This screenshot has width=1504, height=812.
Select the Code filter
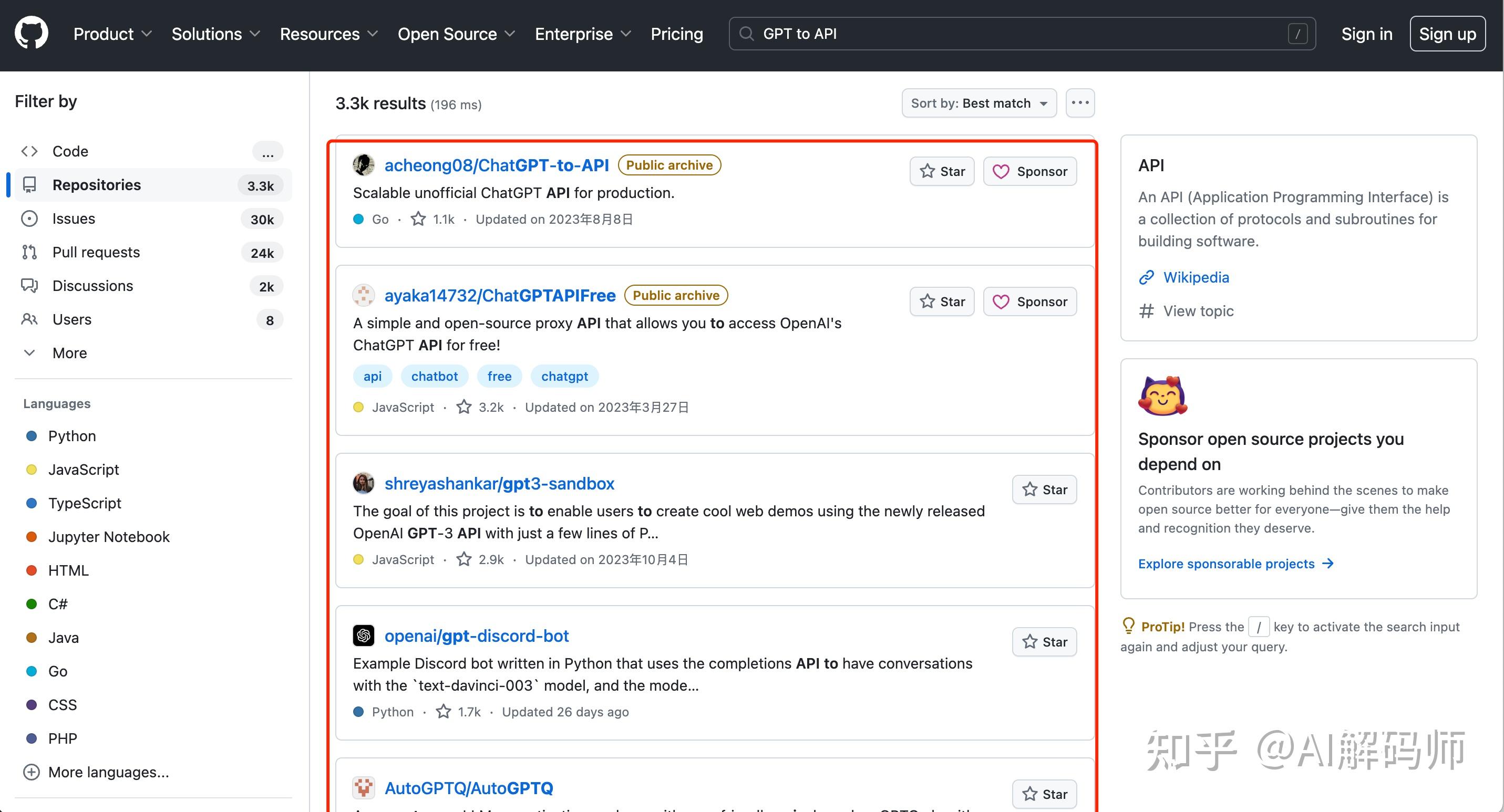click(153, 152)
